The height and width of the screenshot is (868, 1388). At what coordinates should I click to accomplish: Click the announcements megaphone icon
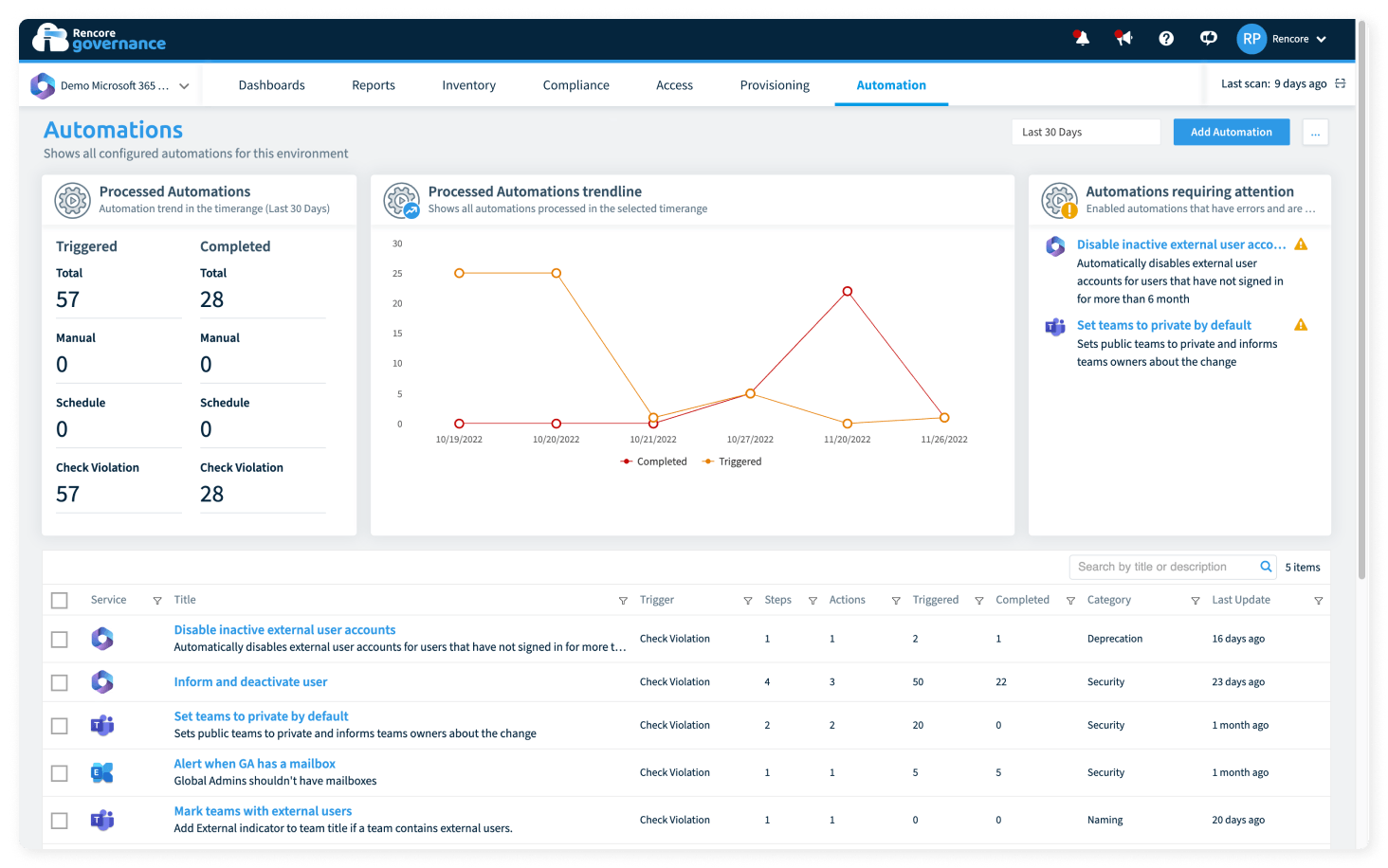pos(1123,38)
